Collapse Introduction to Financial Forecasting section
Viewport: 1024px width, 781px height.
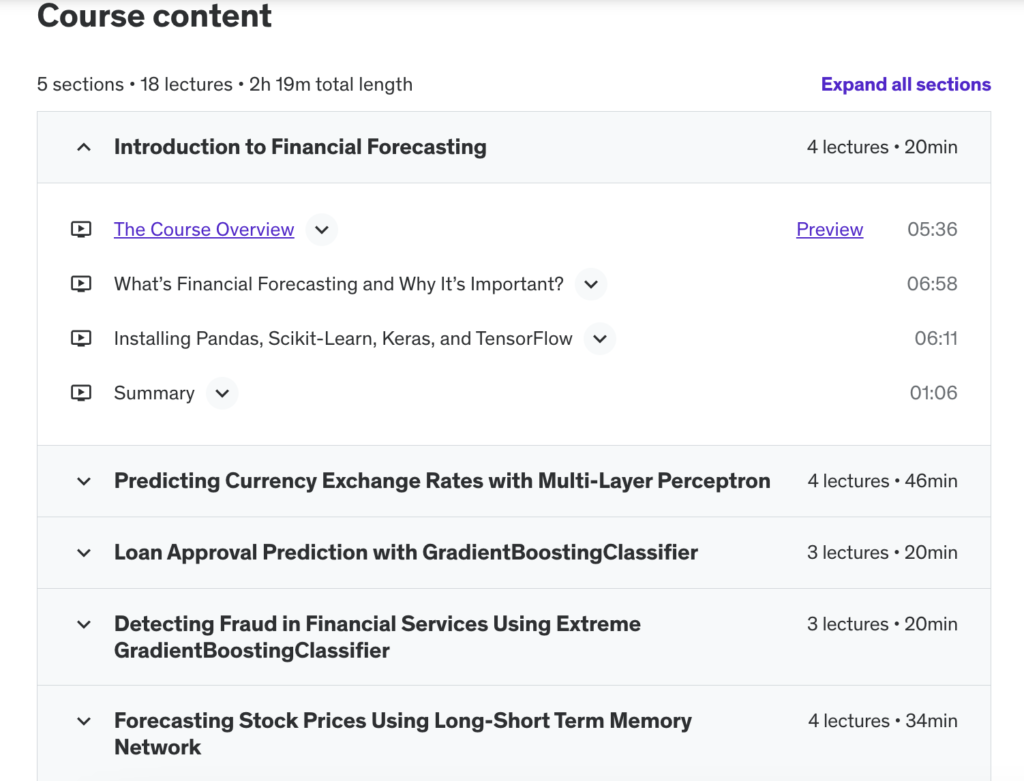(x=84, y=148)
